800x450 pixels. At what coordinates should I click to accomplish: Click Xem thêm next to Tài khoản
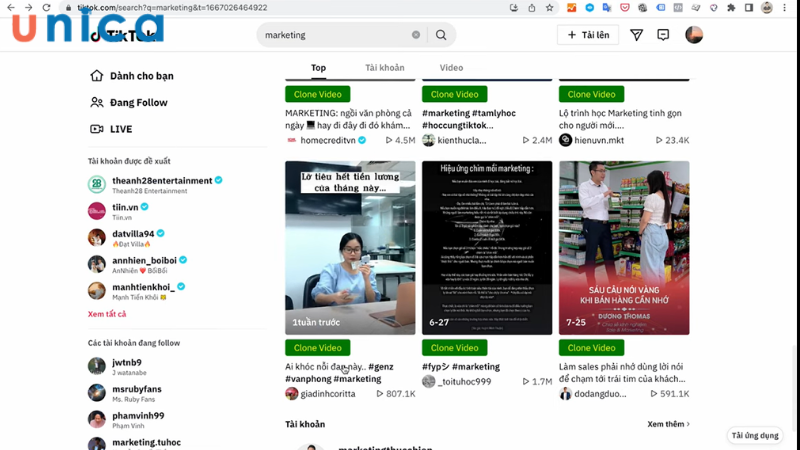coord(668,424)
